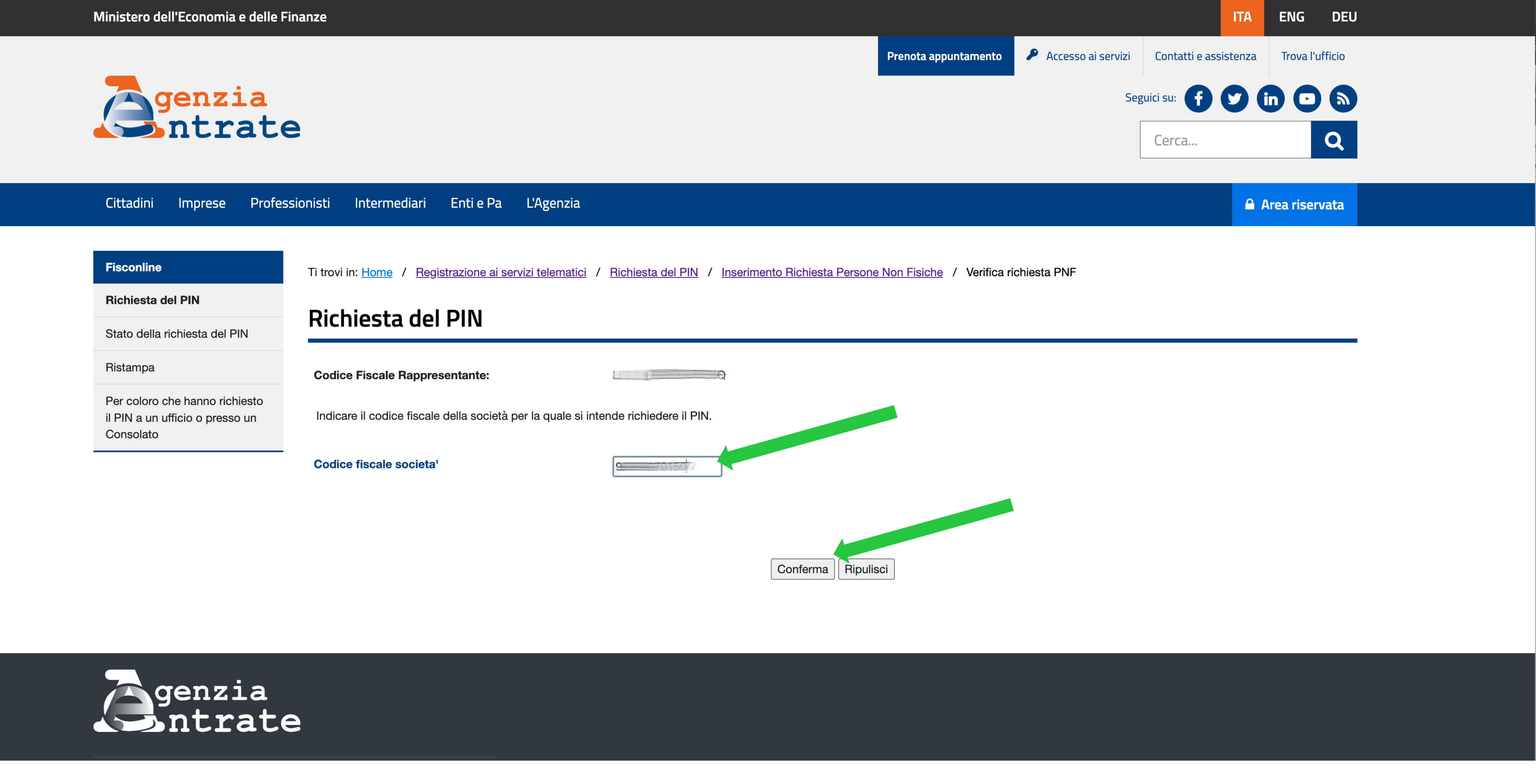The image size is (1536, 784).
Task: Click the magnifier search button
Action: pyautogui.click(x=1334, y=140)
